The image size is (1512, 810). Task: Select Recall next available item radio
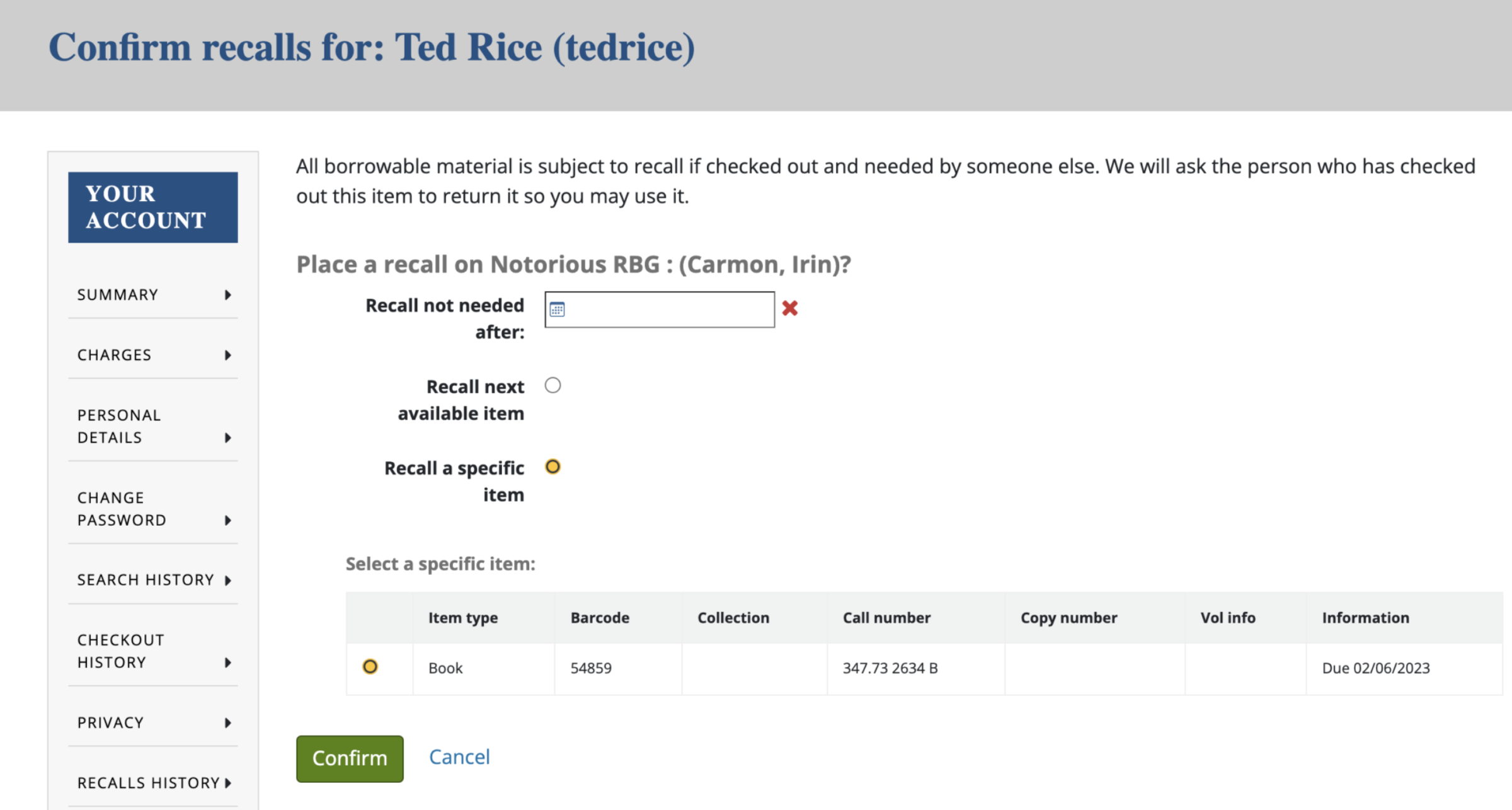tap(553, 385)
